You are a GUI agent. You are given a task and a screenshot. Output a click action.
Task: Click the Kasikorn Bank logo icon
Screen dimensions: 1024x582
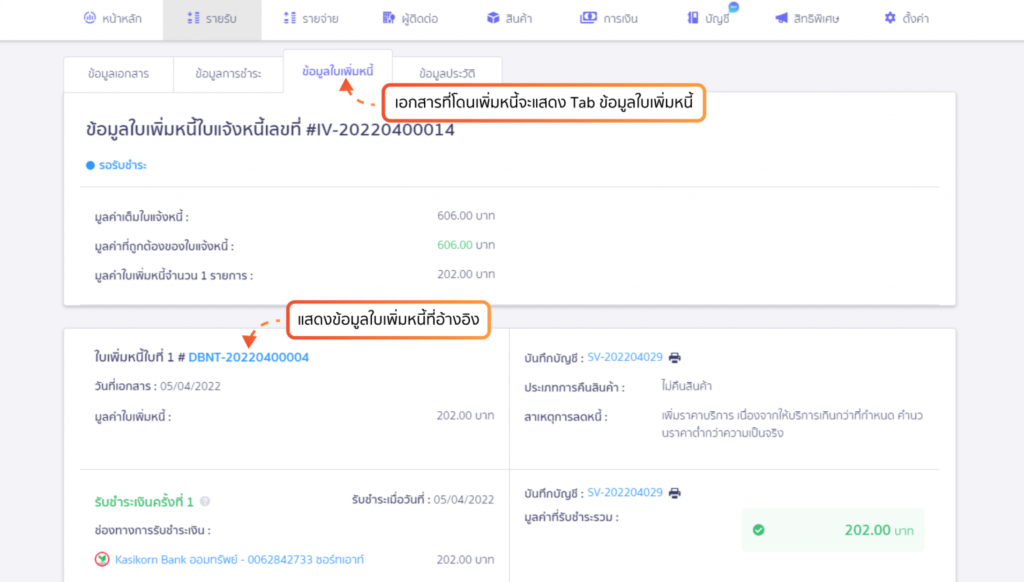point(102,559)
